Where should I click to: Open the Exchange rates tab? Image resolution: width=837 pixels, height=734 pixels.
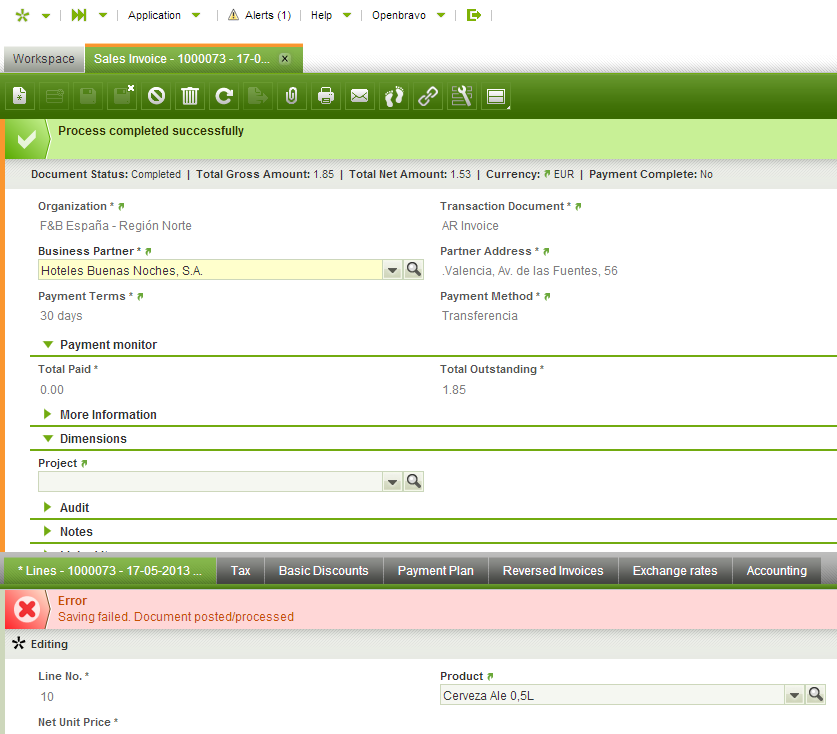(675, 571)
